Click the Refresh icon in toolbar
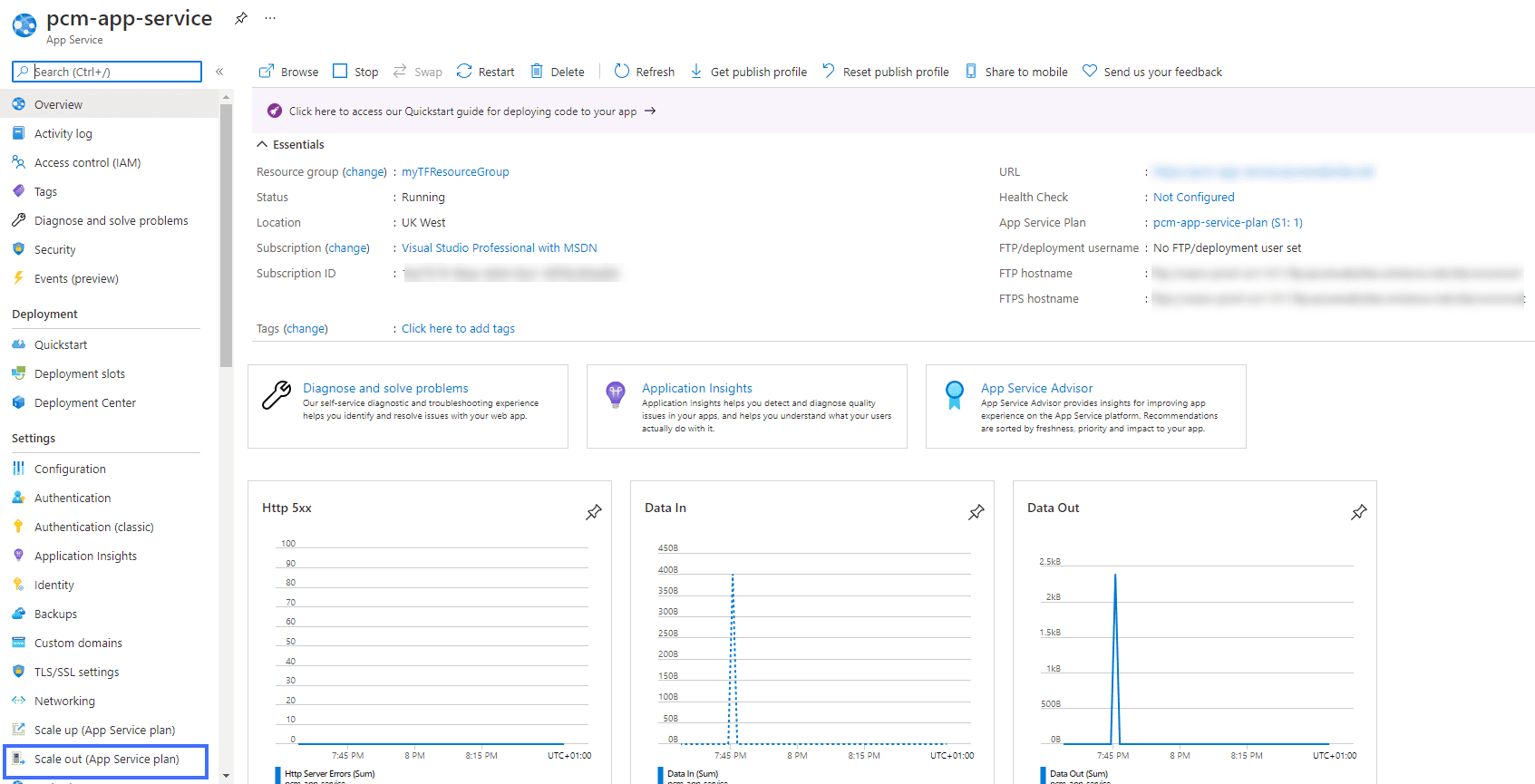 click(621, 71)
